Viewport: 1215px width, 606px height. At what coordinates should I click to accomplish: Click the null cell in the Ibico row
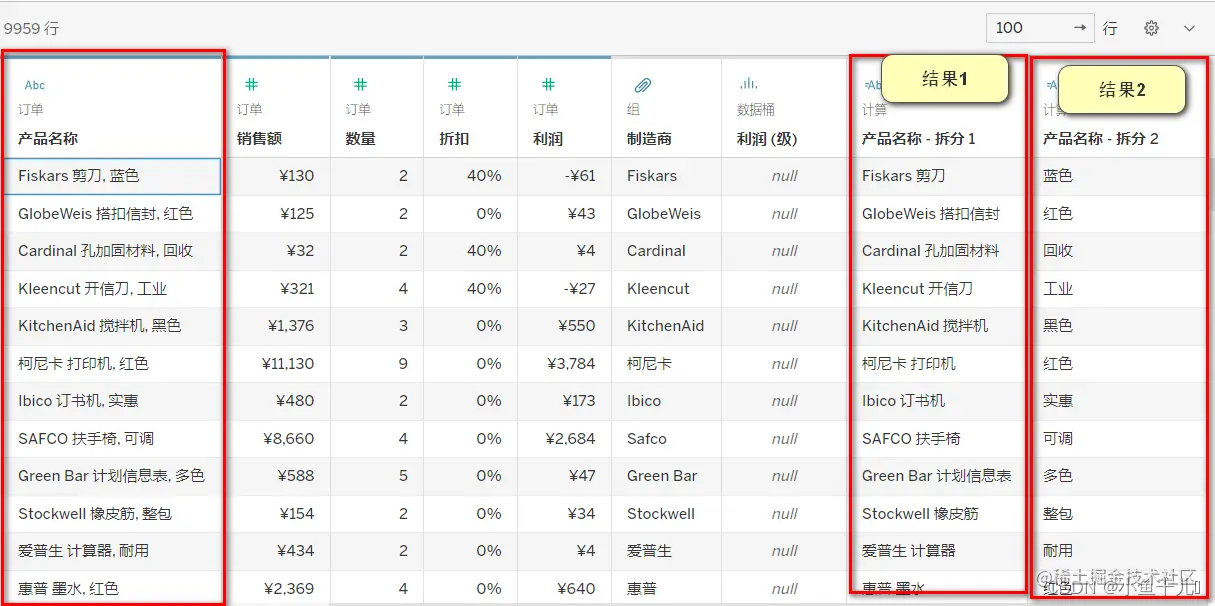coord(785,401)
